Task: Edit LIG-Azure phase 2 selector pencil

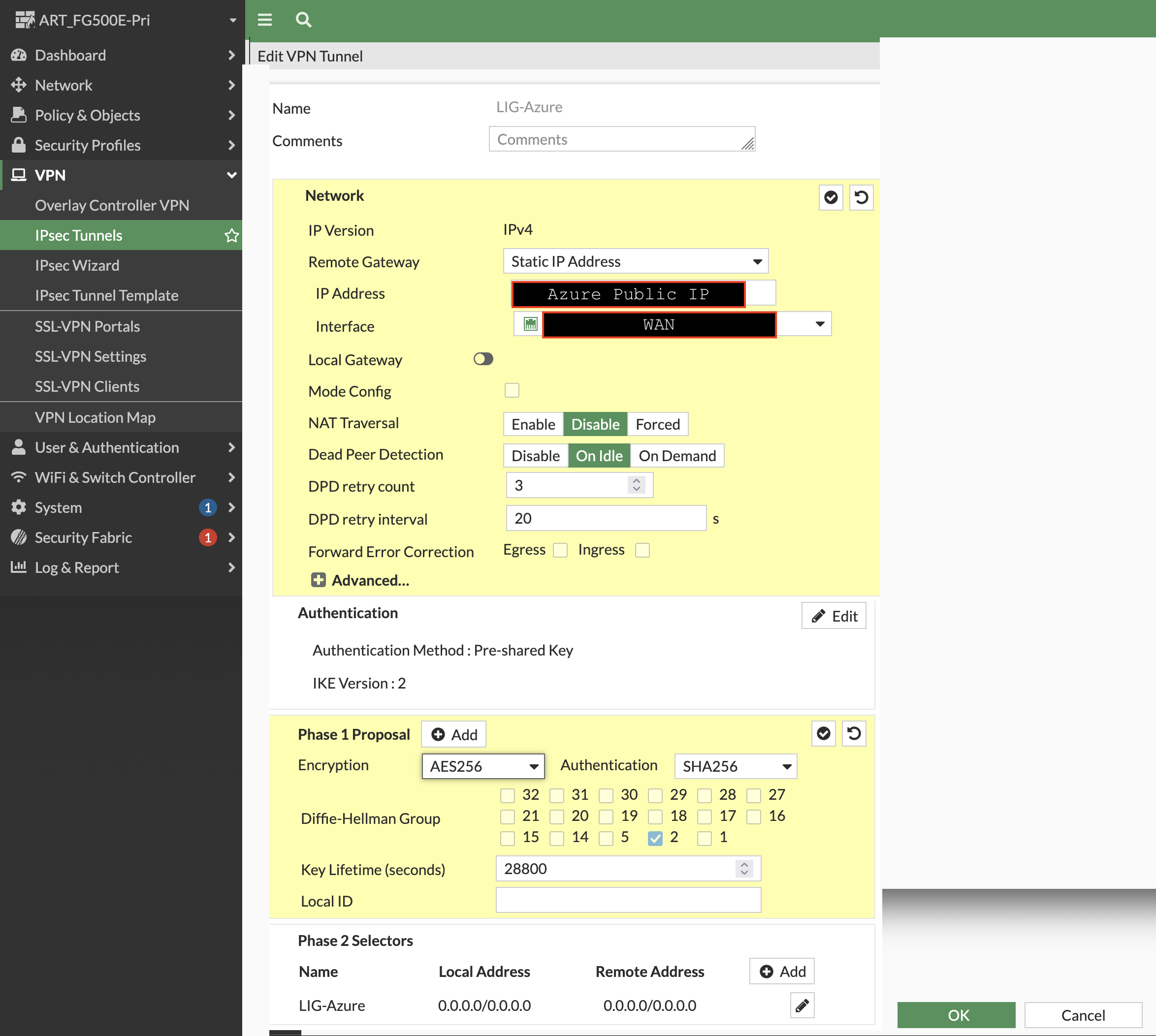Action: pyautogui.click(x=803, y=1005)
